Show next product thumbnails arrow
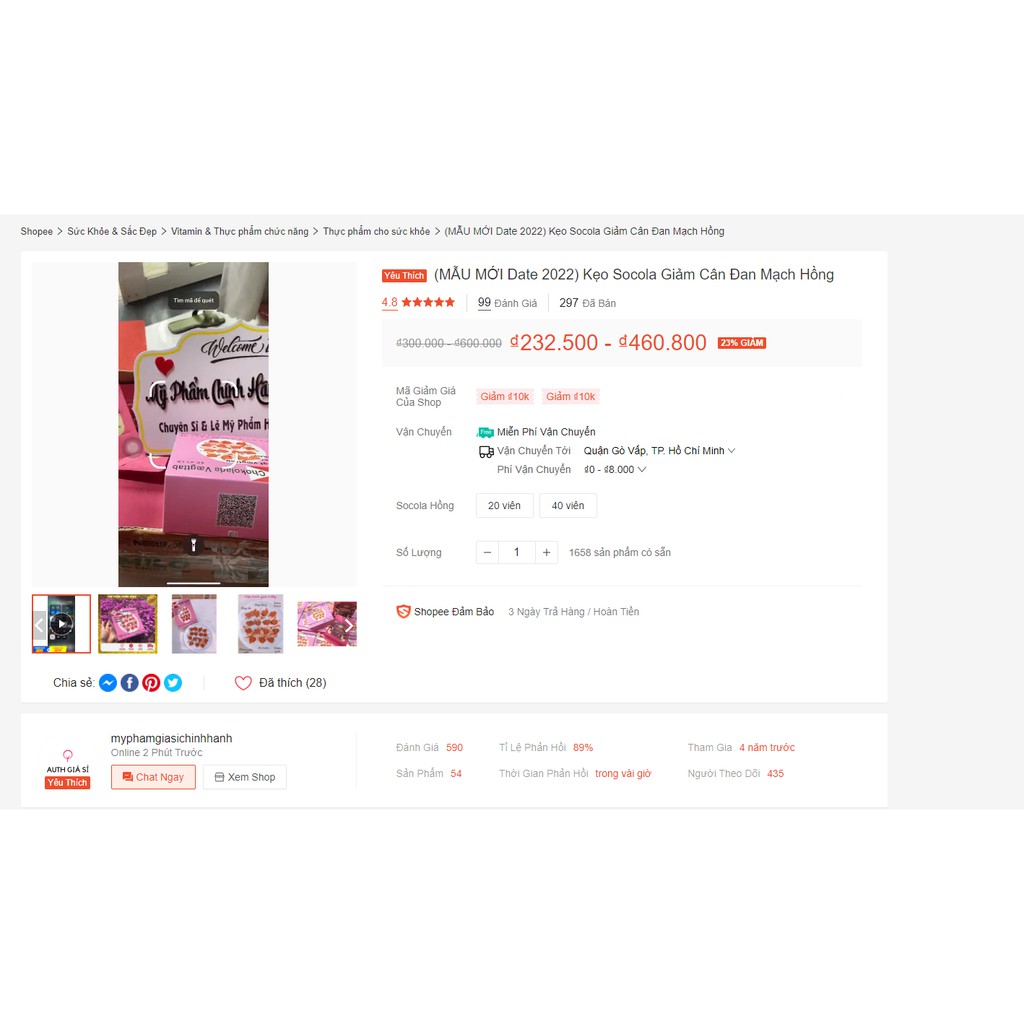This screenshot has height=1024, width=1024. click(x=349, y=625)
